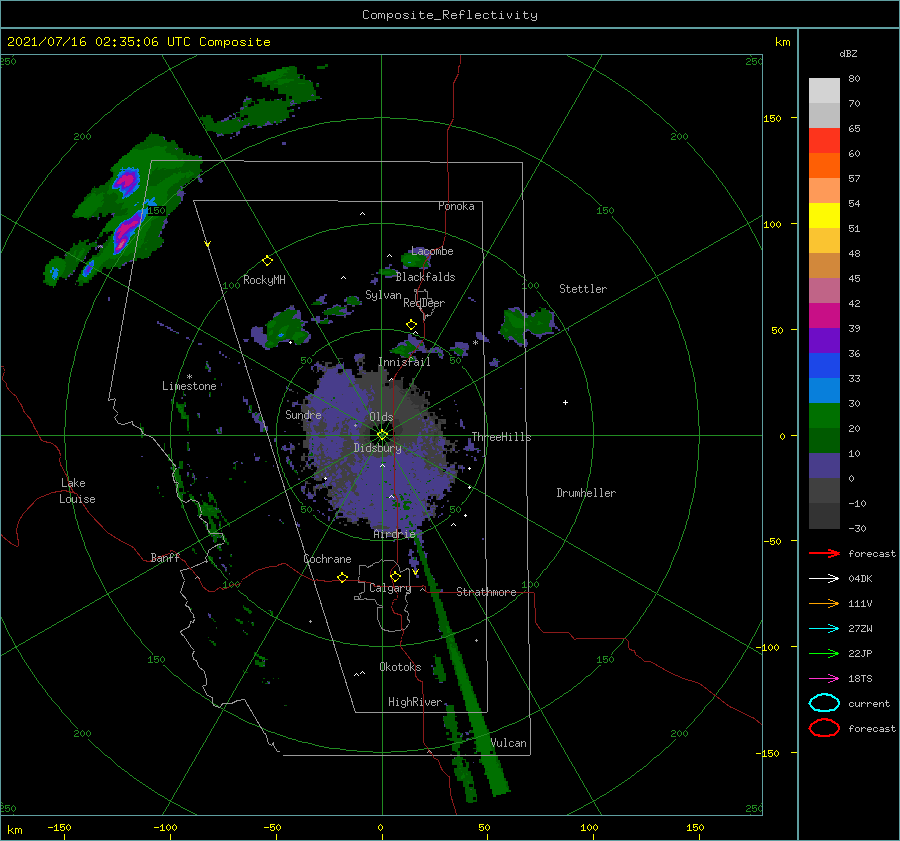The height and width of the screenshot is (841, 900).
Task: Click the ThreeHills label
Action: [x=501, y=437]
